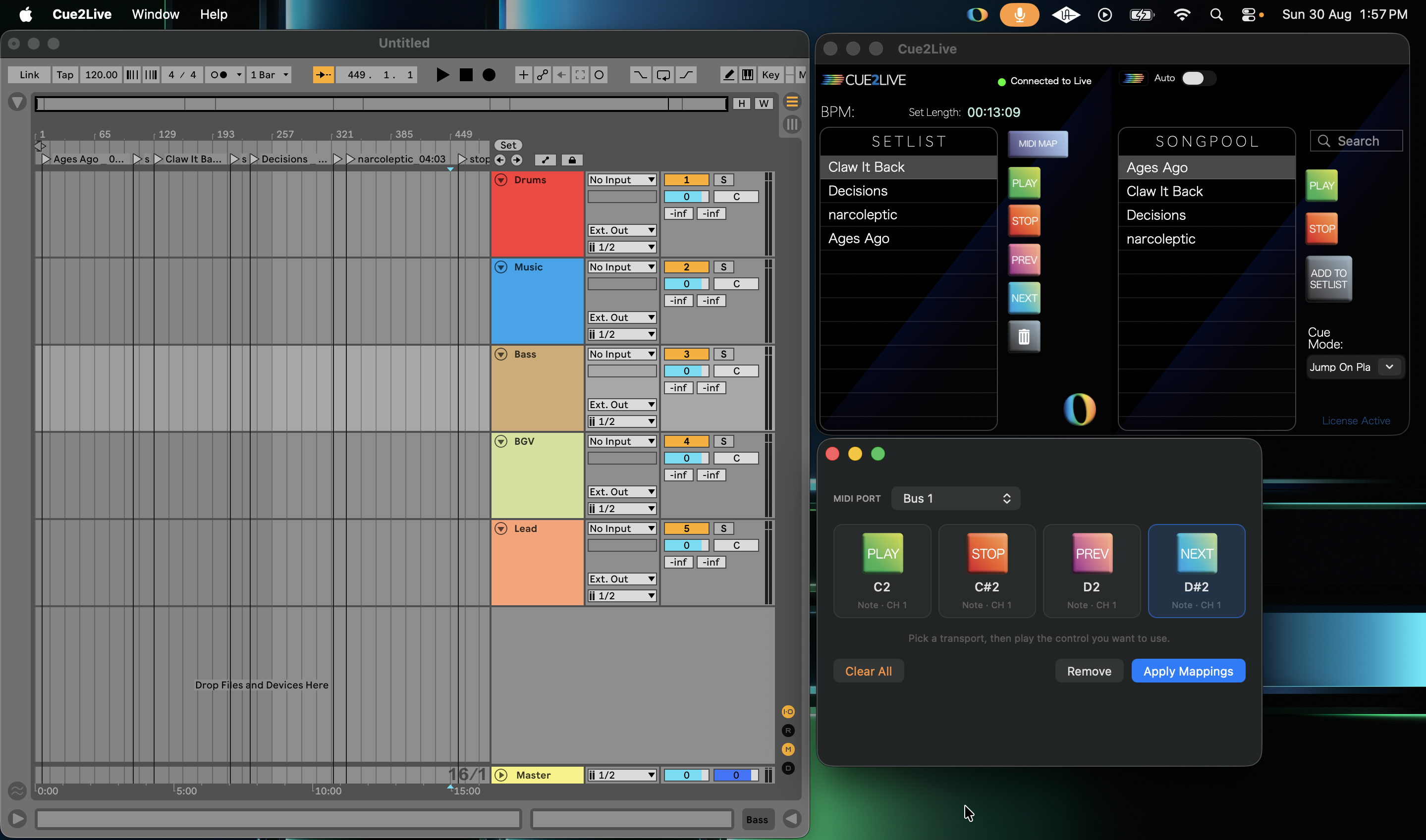1426x840 pixels.
Task: Toggle Lead track activator 5
Action: point(686,528)
